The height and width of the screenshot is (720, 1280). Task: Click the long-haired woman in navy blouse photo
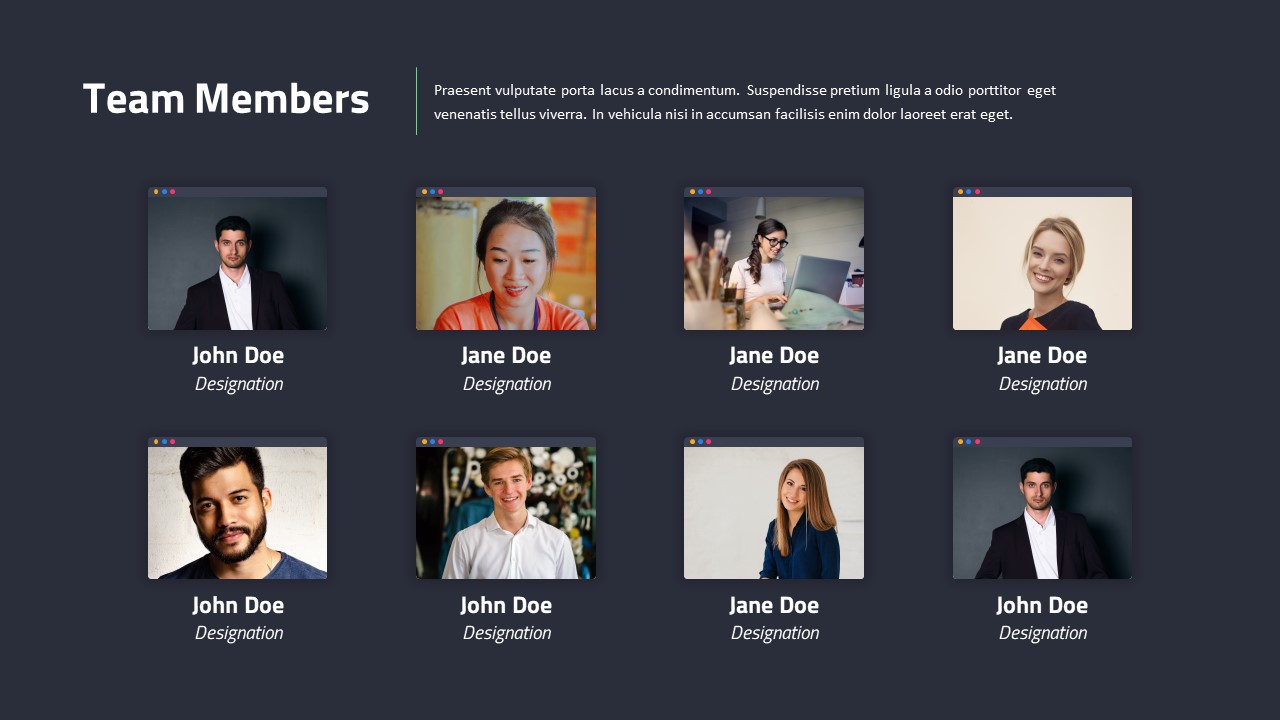click(774, 513)
